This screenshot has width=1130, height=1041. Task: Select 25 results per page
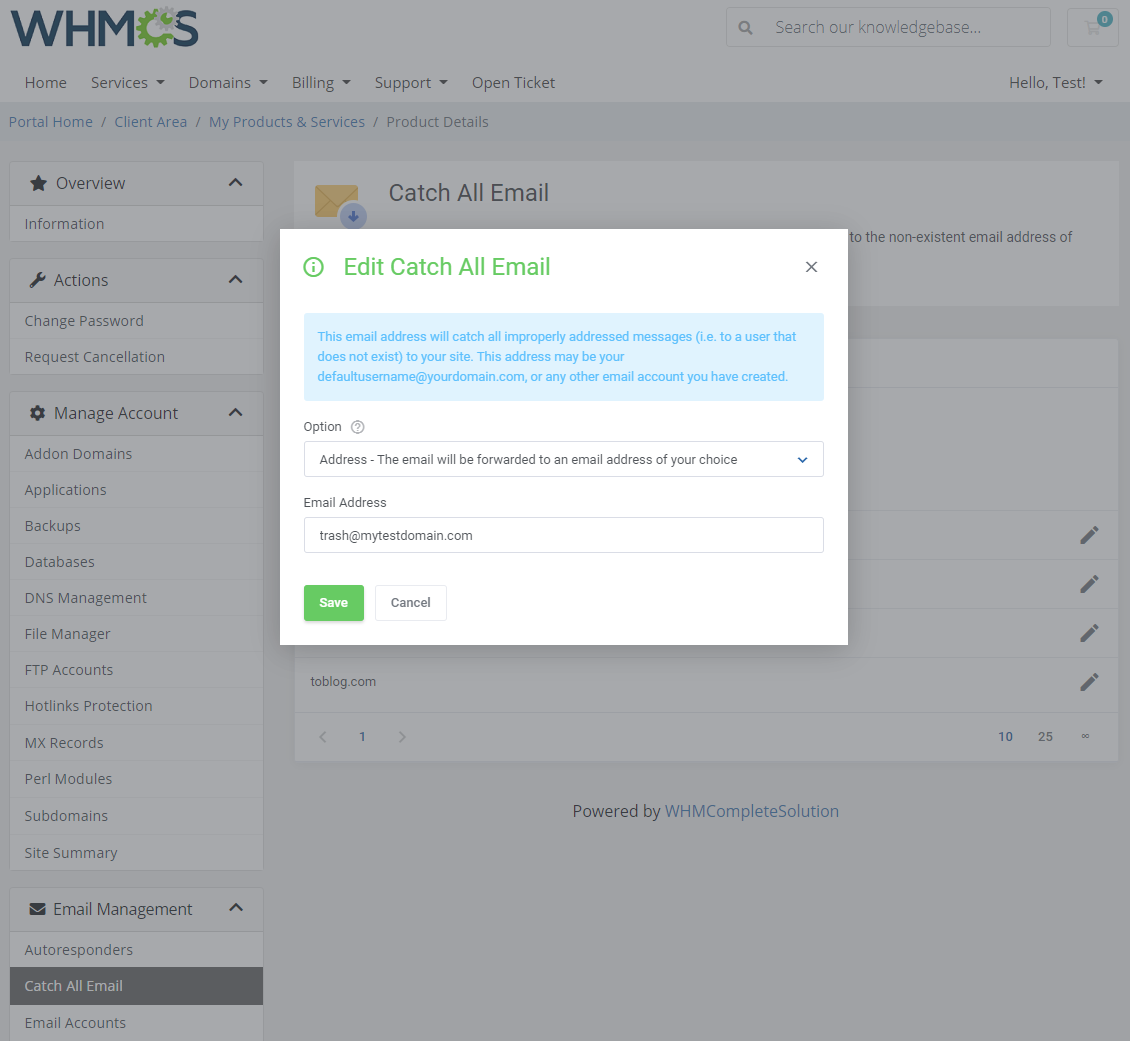pyautogui.click(x=1045, y=736)
